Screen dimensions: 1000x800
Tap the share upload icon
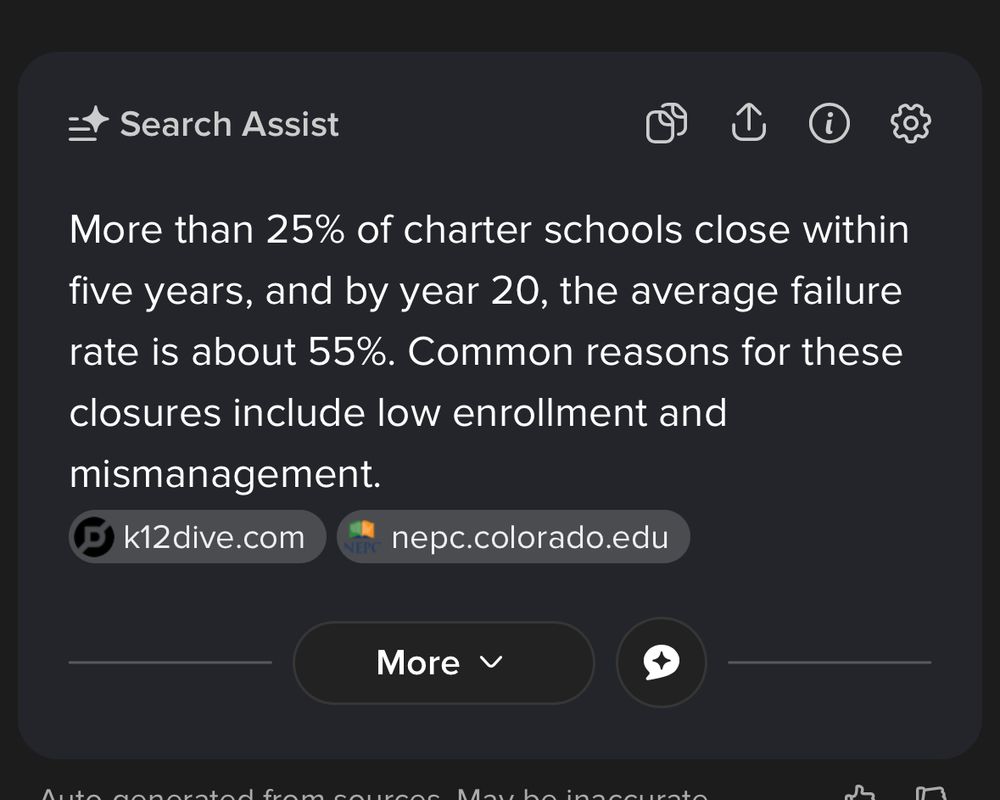tap(748, 122)
